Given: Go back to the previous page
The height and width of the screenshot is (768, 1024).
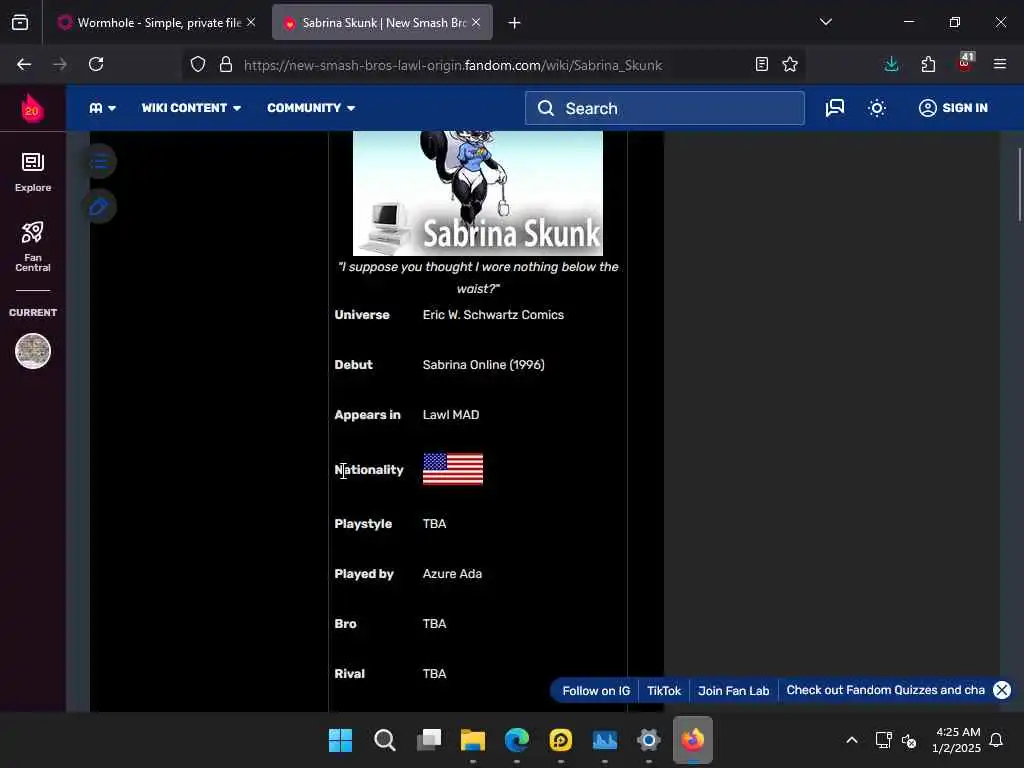Looking at the screenshot, I should [x=24, y=64].
